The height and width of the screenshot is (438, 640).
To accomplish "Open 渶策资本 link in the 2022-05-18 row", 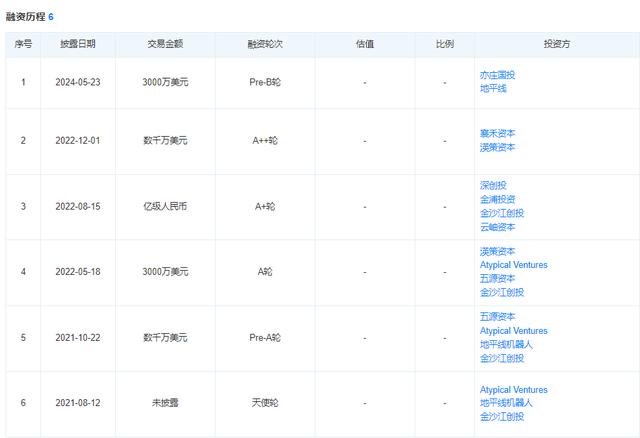I will [x=497, y=251].
